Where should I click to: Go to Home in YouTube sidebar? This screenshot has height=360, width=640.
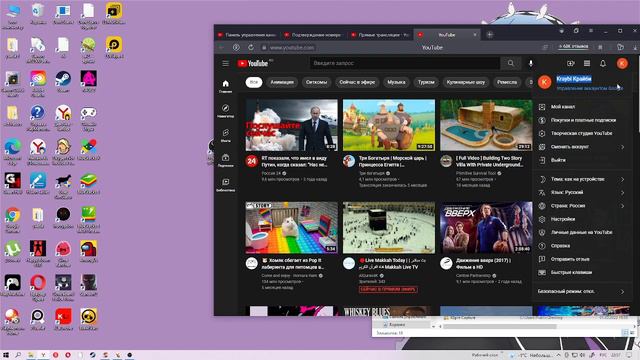(x=225, y=86)
